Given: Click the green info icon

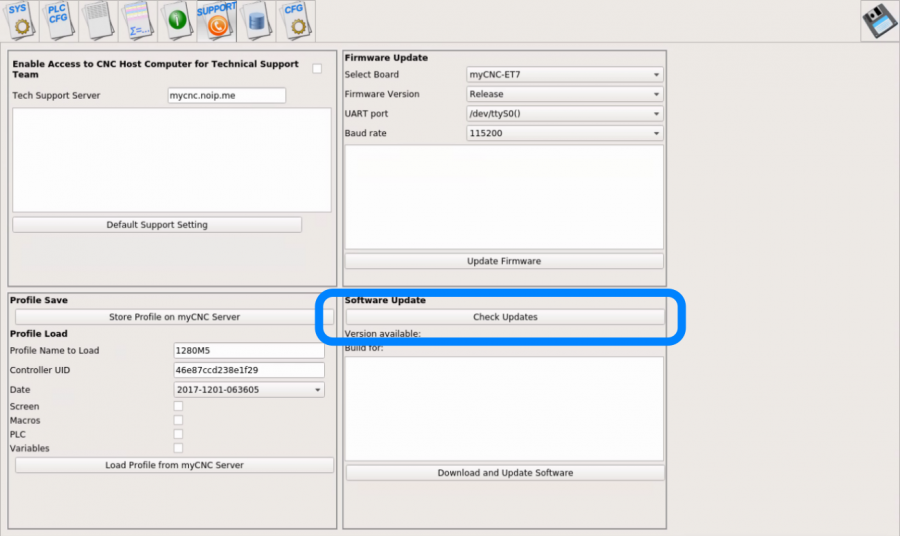Looking at the screenshot, I should tap(177, 20).
